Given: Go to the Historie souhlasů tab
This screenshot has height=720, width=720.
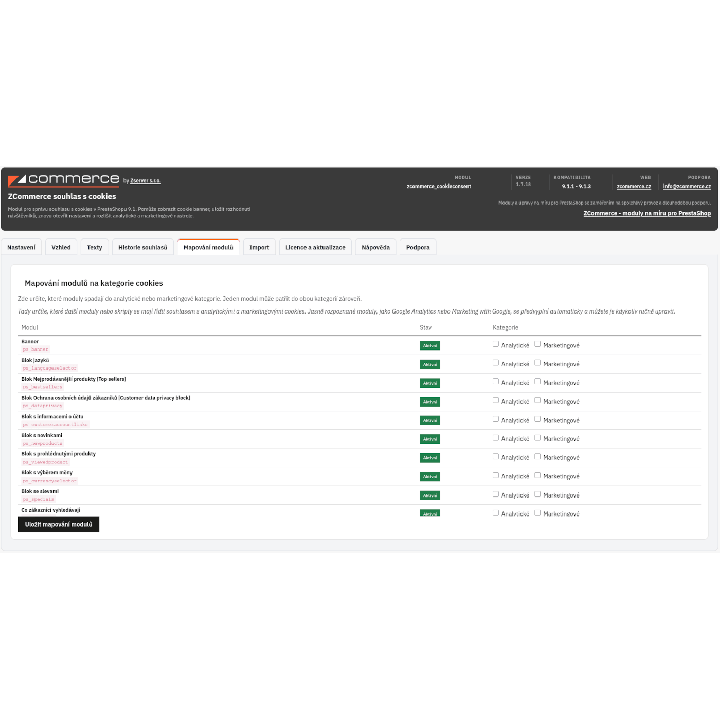Looking at the screenshot, I should click(x=143, y=247).
